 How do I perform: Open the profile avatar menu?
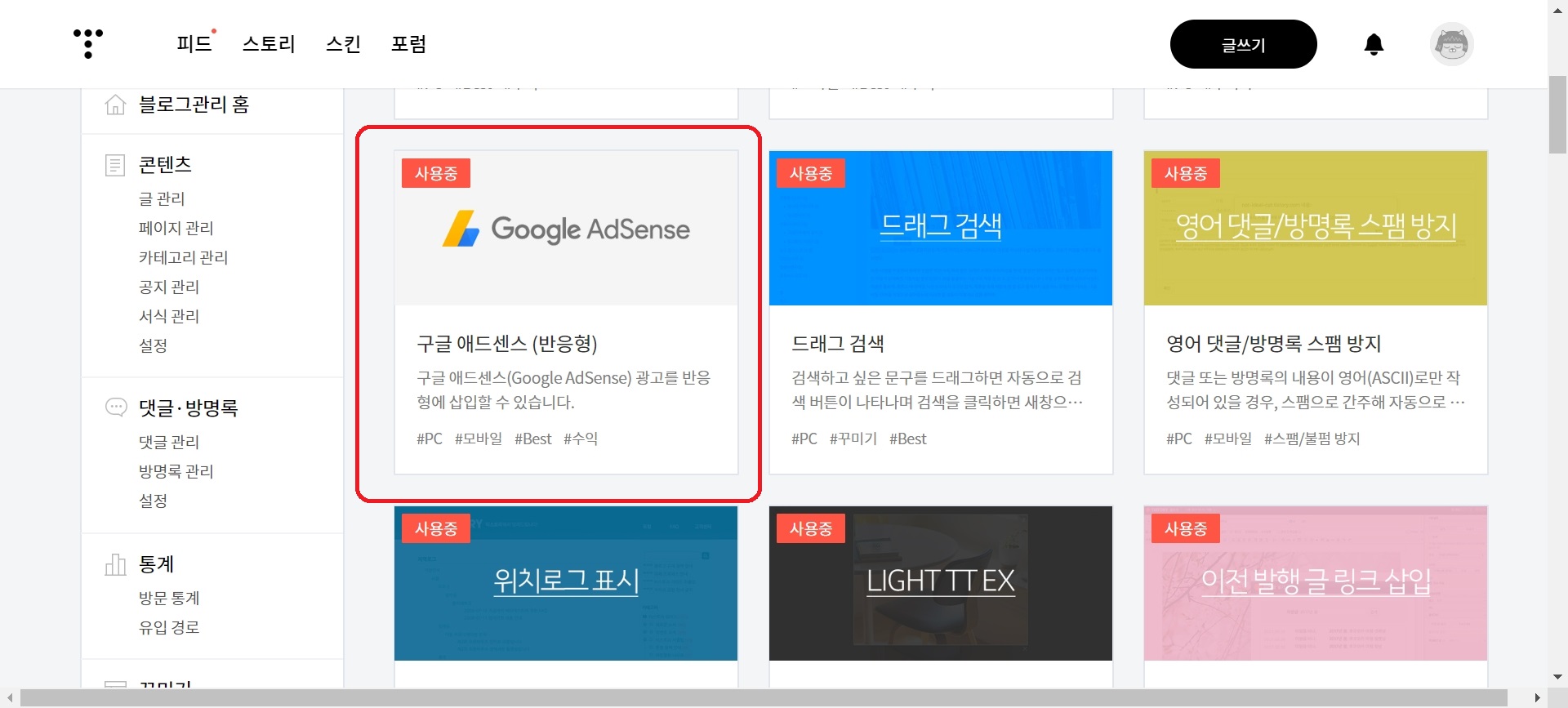pyautogui.click(x=1451, y=44)
